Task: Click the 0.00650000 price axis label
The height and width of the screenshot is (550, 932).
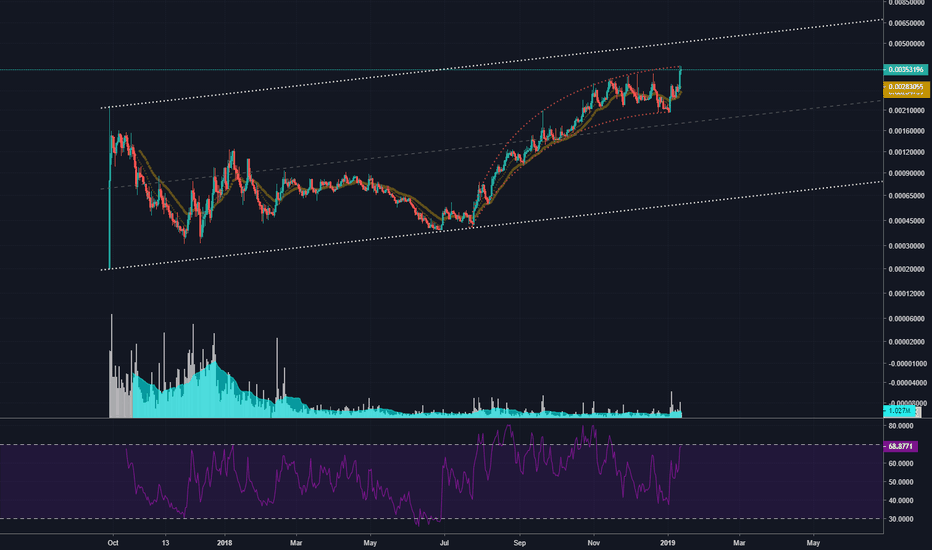Action: [906, 23]
